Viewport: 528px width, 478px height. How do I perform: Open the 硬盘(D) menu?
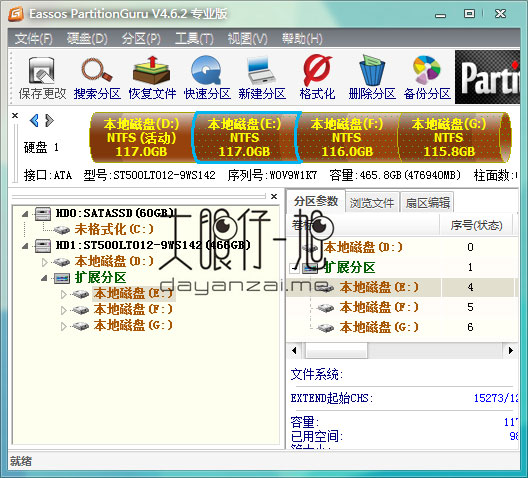pyautogui.click(x=87, y=39)
